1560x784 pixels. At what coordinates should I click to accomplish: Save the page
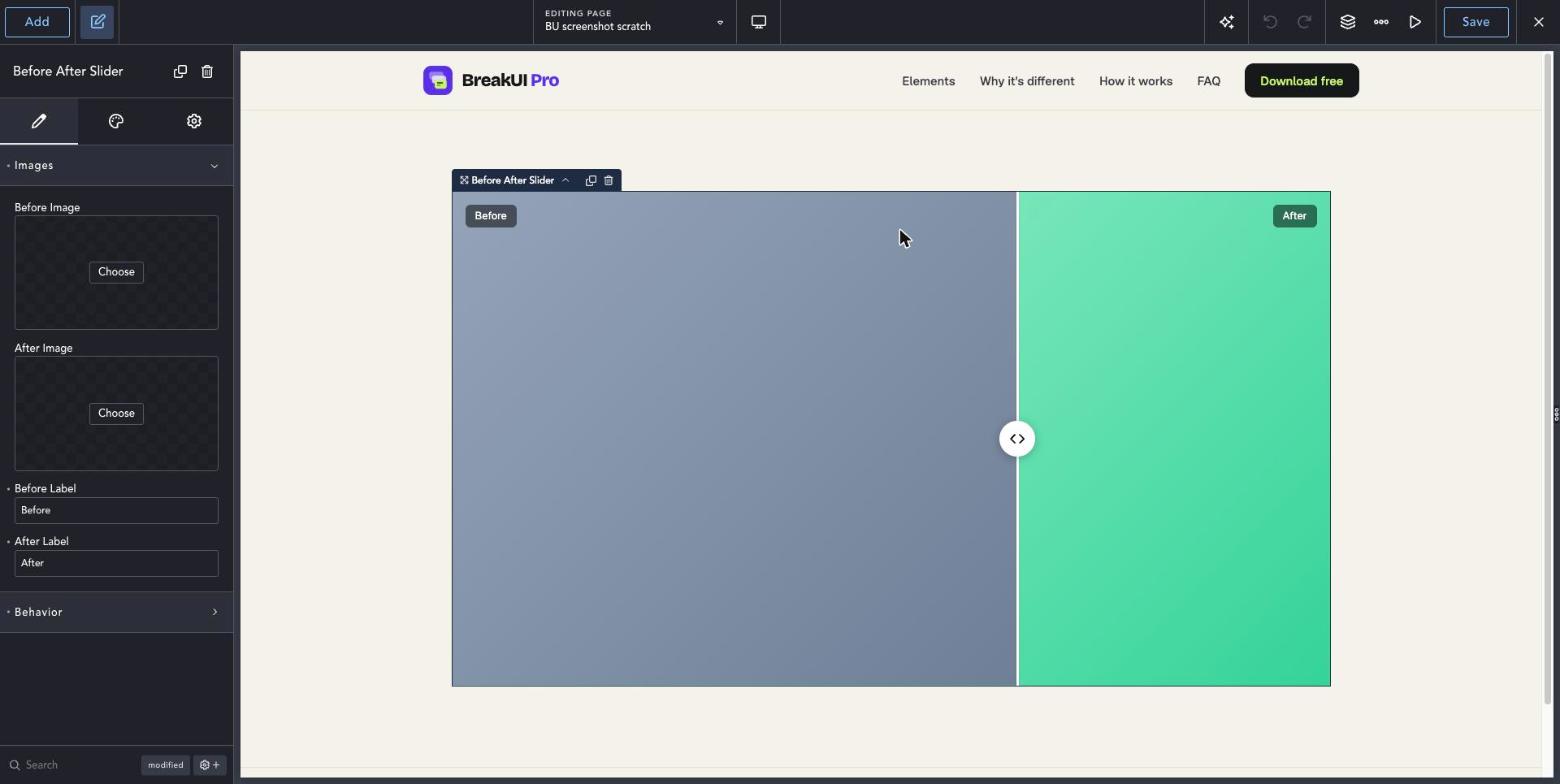pos(1476,22)
